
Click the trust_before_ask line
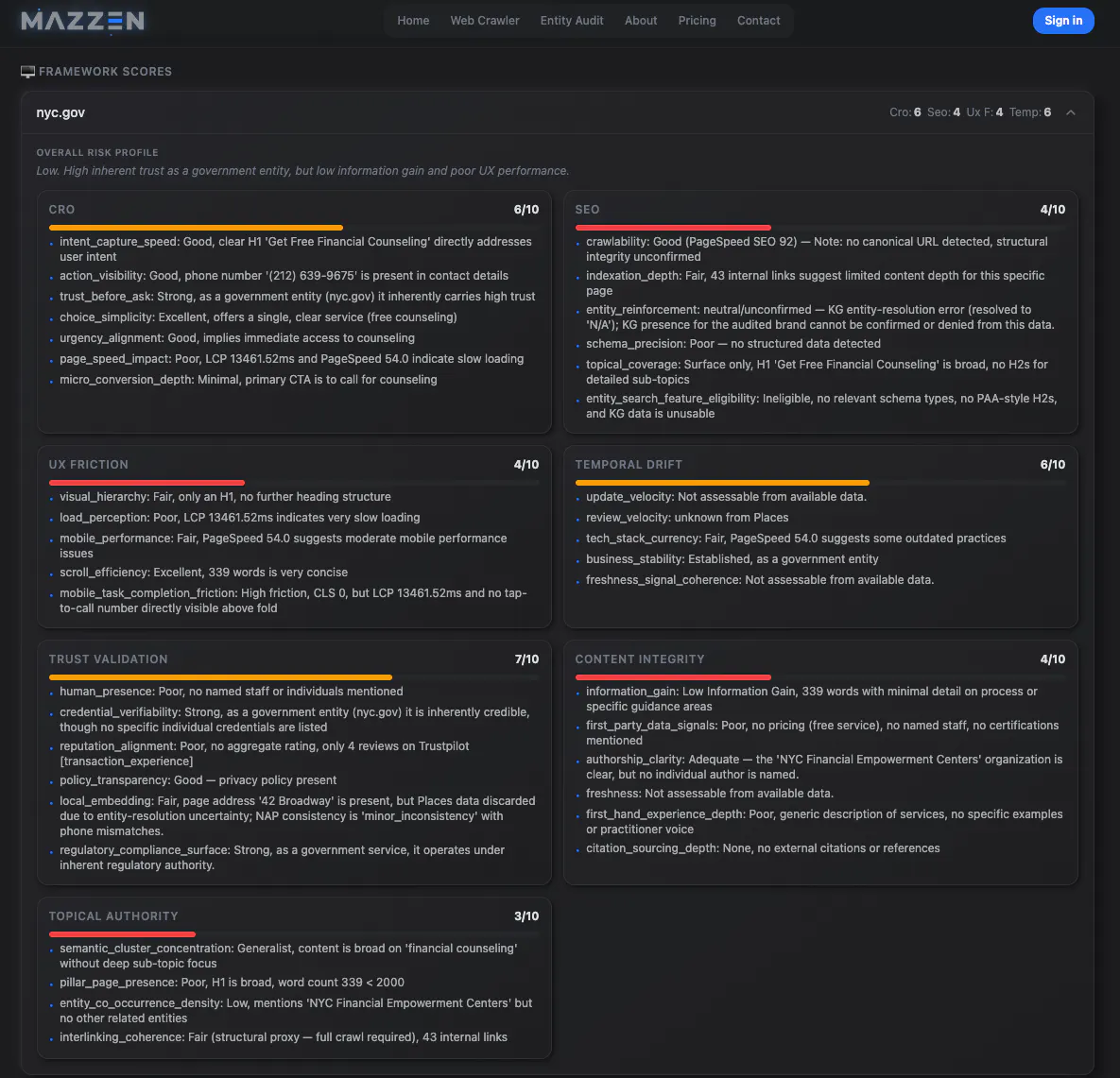[297, 297]
